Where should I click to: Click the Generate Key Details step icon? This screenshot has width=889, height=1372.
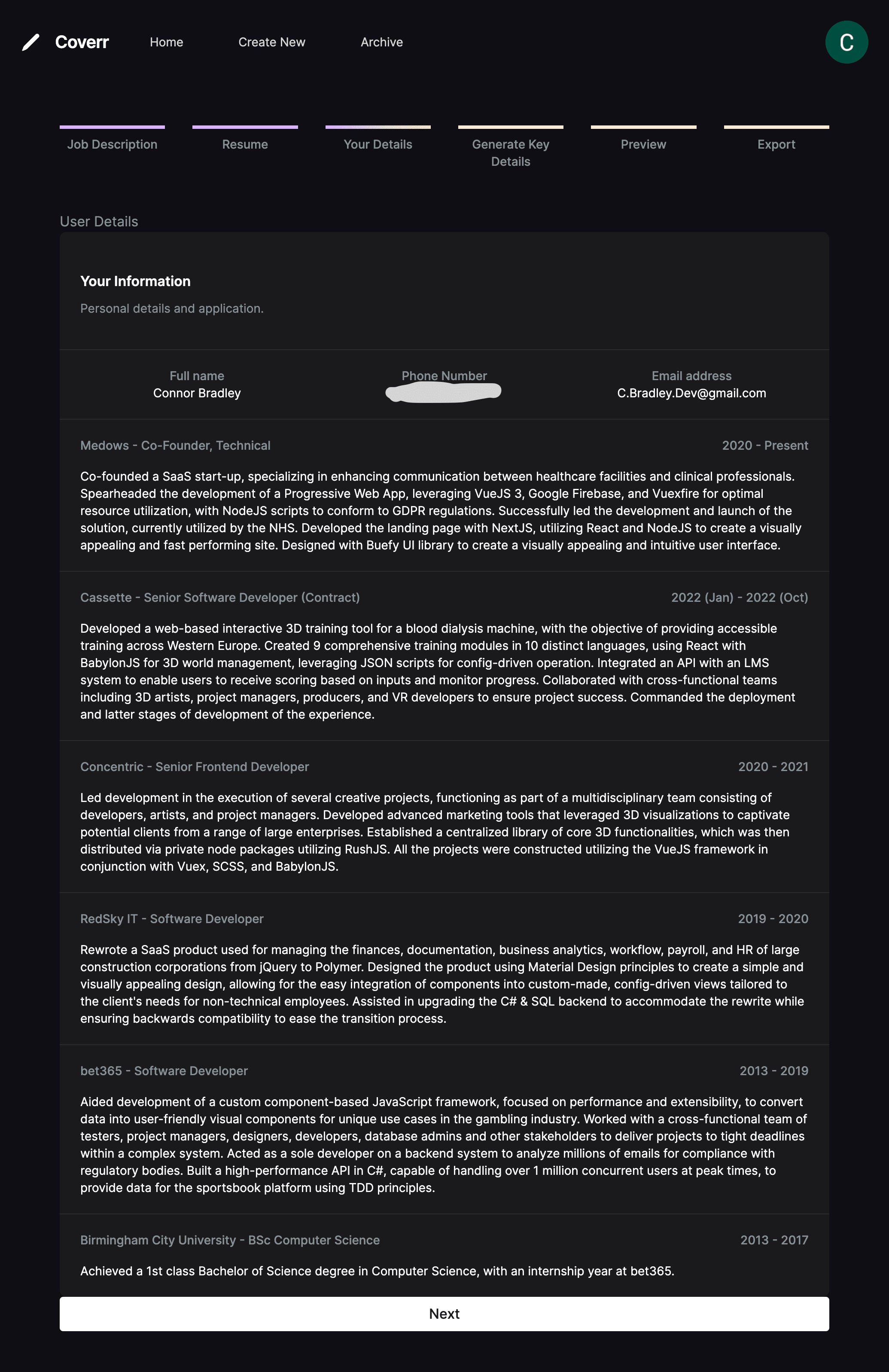[x=510, y=126]
